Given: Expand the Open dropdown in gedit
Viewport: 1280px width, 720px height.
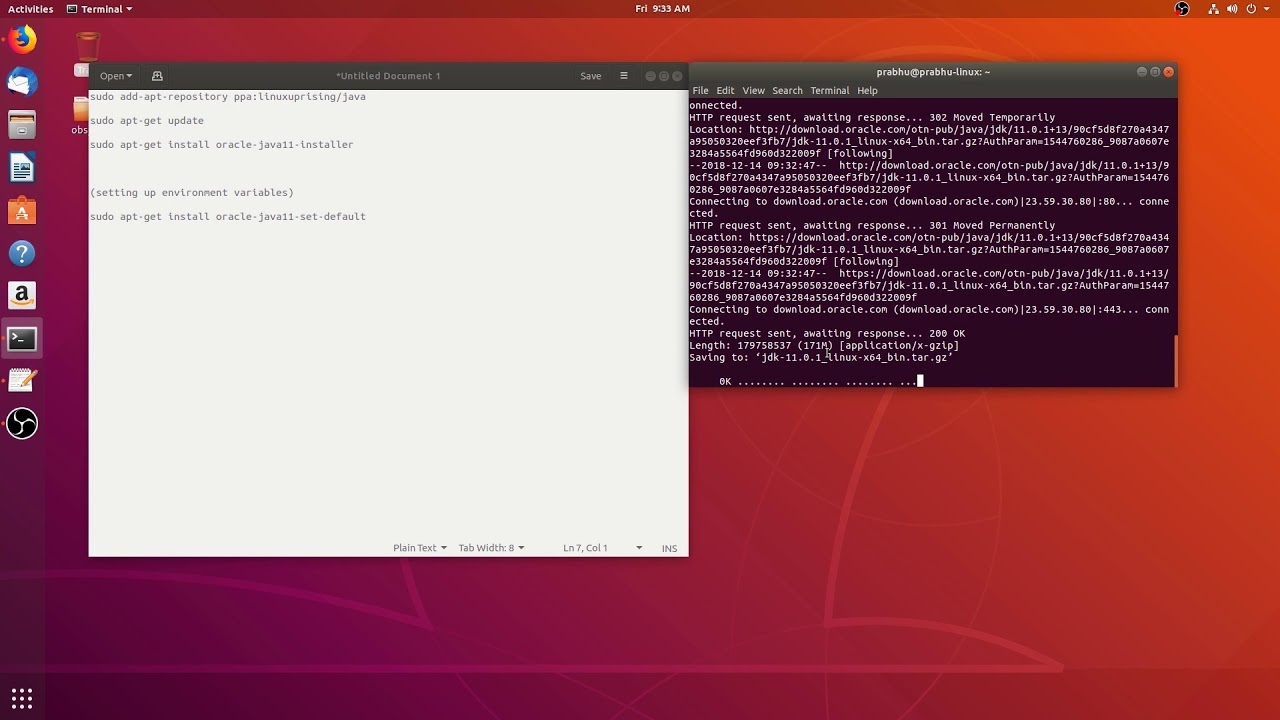Looking at the screenshot, I should coord(116,76).
